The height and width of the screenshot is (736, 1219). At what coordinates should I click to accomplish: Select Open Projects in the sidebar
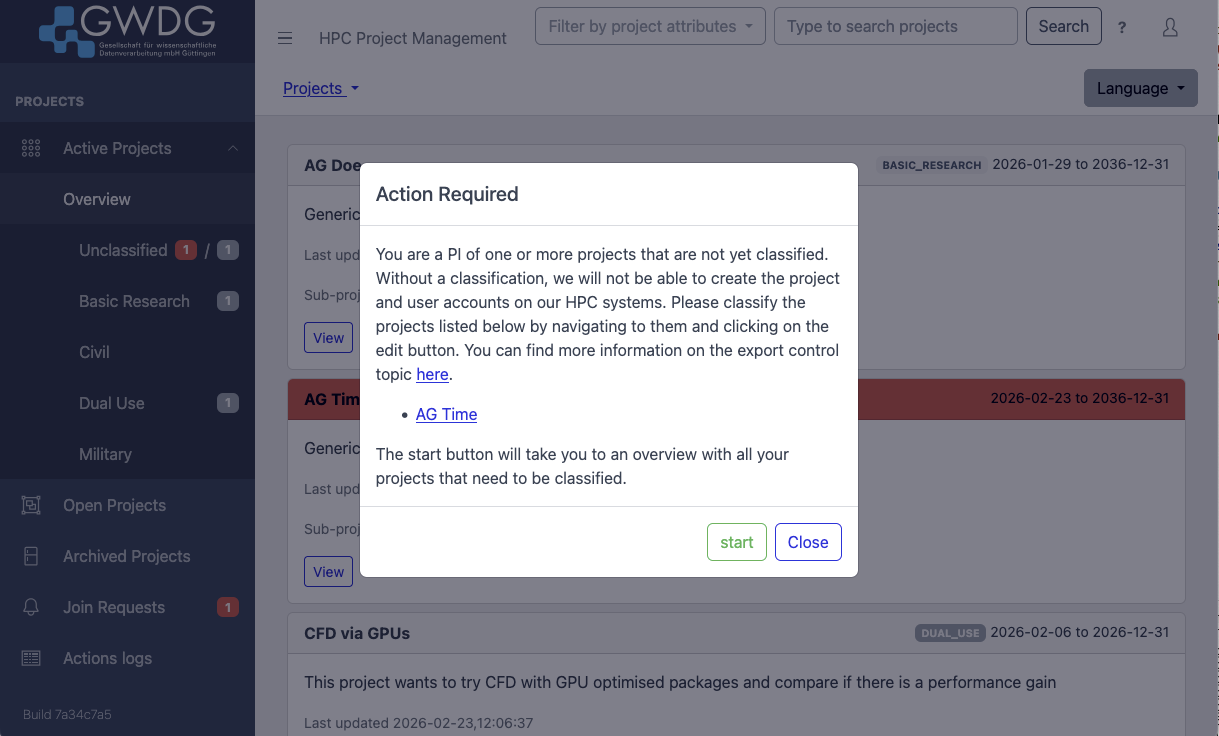116,505
